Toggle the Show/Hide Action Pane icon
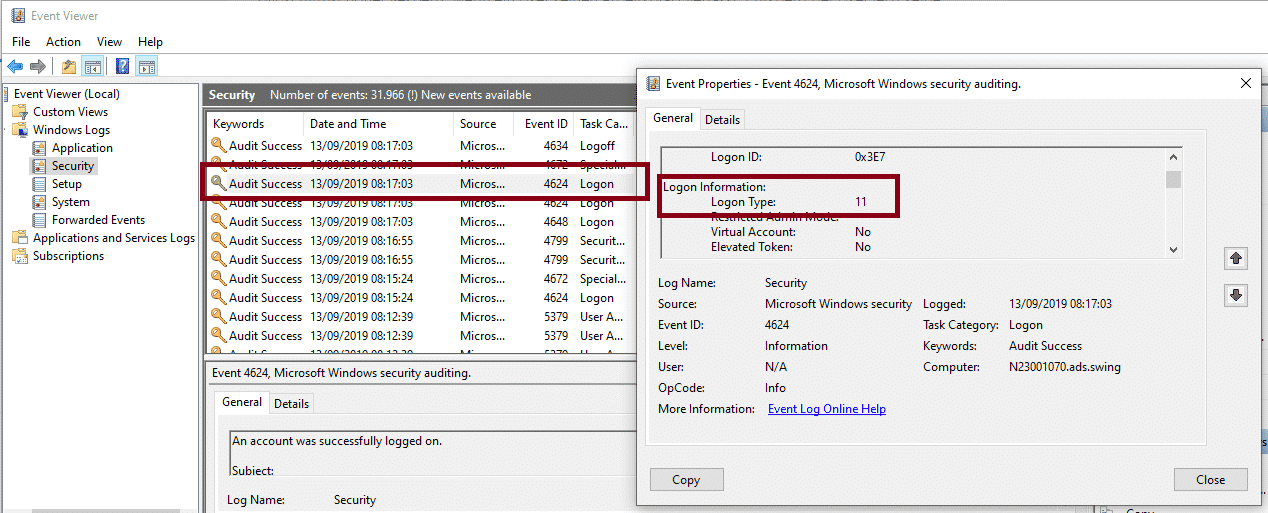 (147, 67)
